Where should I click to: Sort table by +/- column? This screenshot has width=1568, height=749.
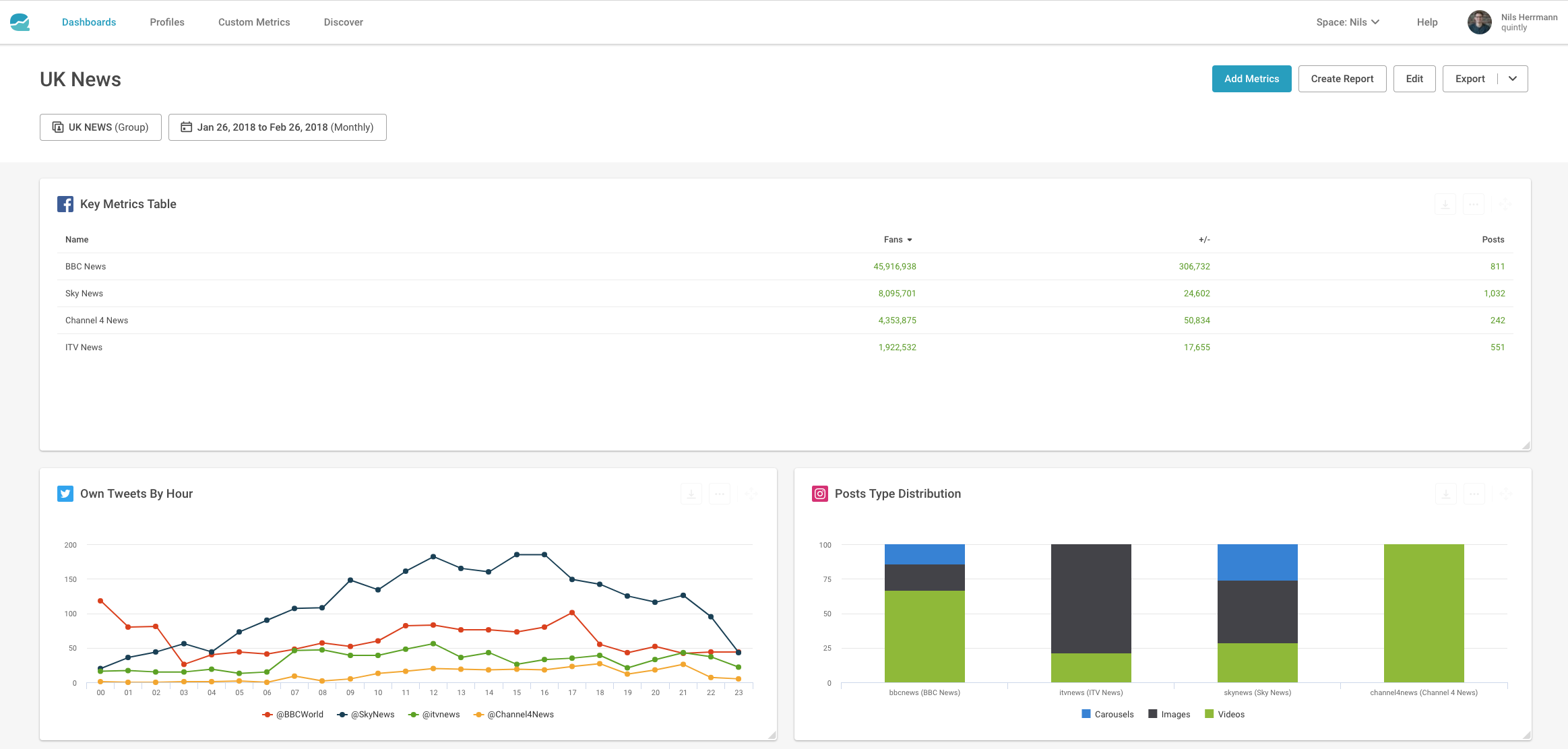click(1204, 240)
